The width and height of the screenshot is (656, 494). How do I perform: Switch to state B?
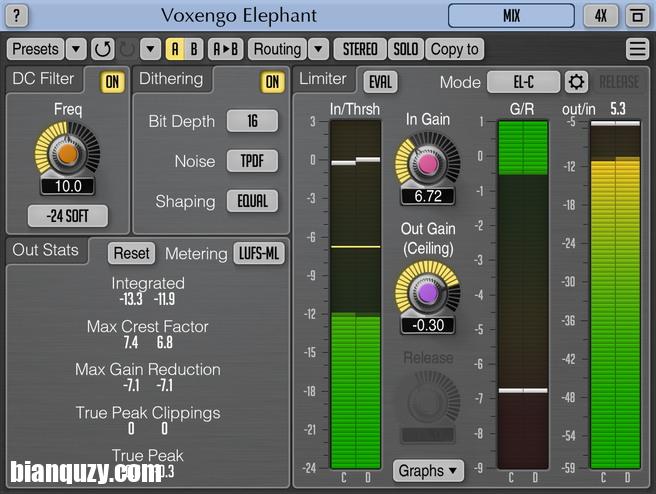click(x=194, y=49)
